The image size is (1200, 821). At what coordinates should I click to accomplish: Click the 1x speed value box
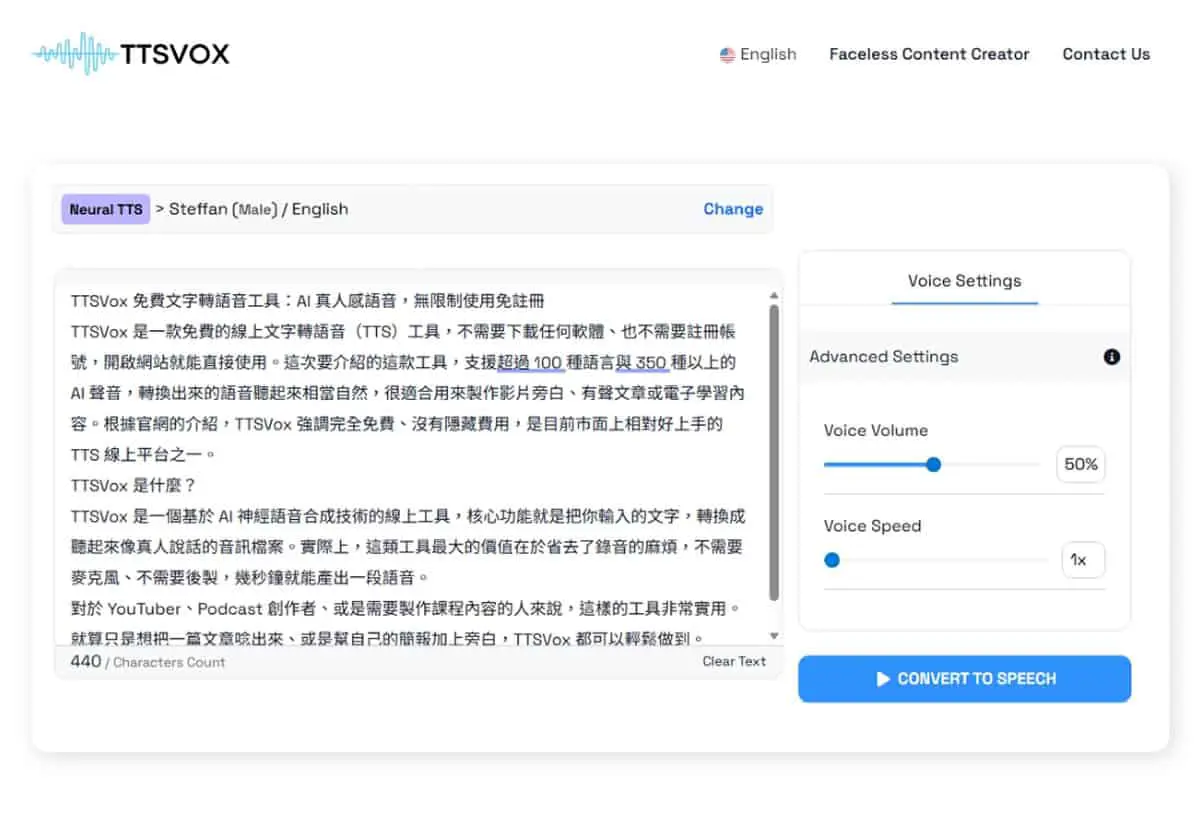[x=1083, y=560]
